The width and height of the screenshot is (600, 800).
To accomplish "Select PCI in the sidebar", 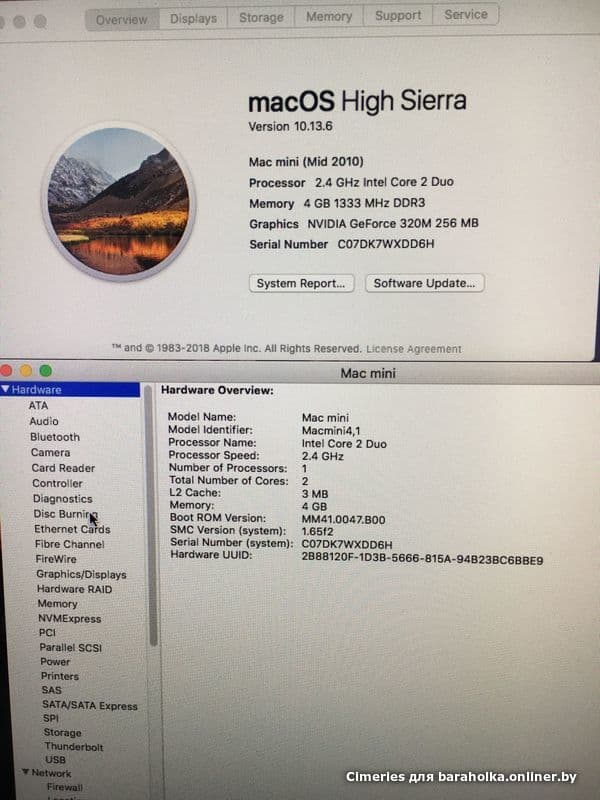I will pyautogui.click(x=47, y=632).
